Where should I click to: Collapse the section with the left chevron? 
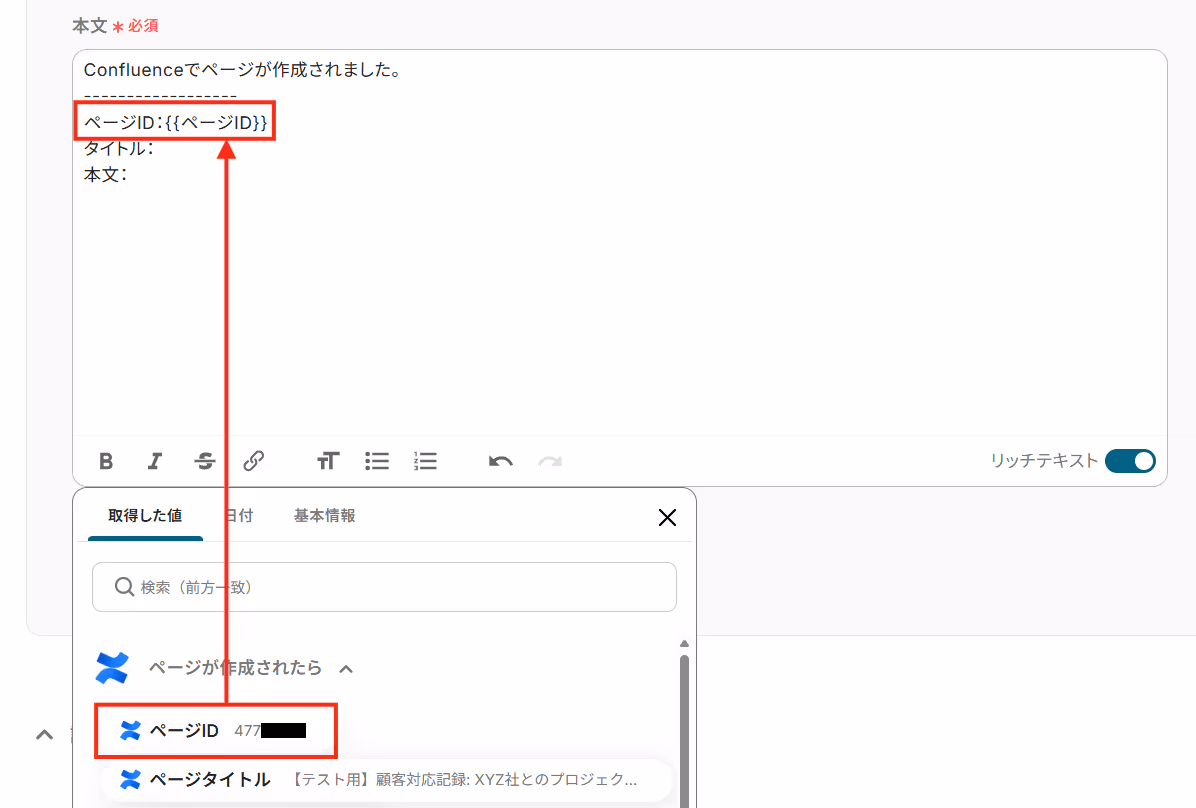[44, 735]
